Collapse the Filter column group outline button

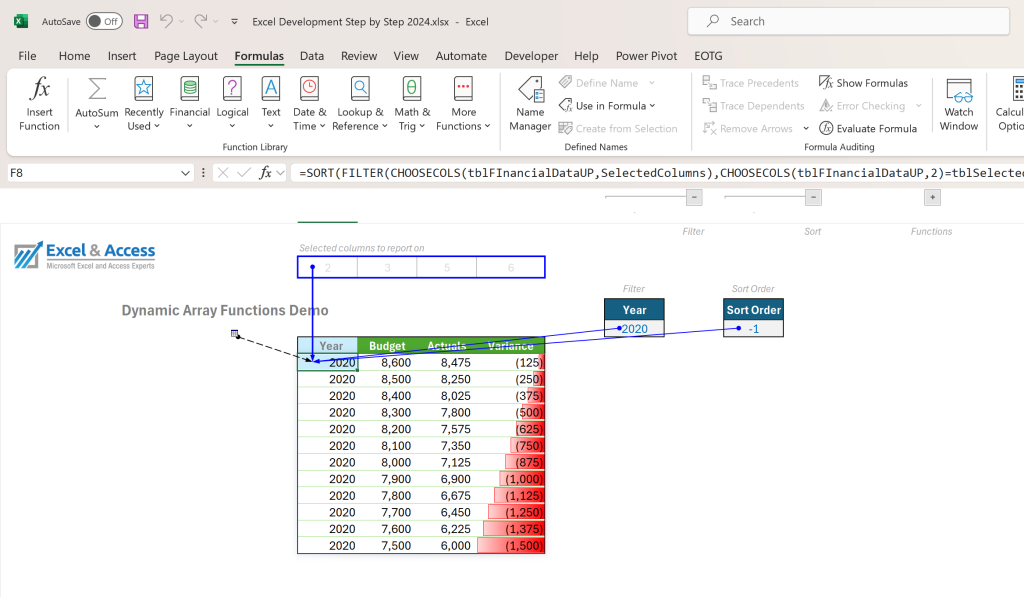click(x=694, y=197)
